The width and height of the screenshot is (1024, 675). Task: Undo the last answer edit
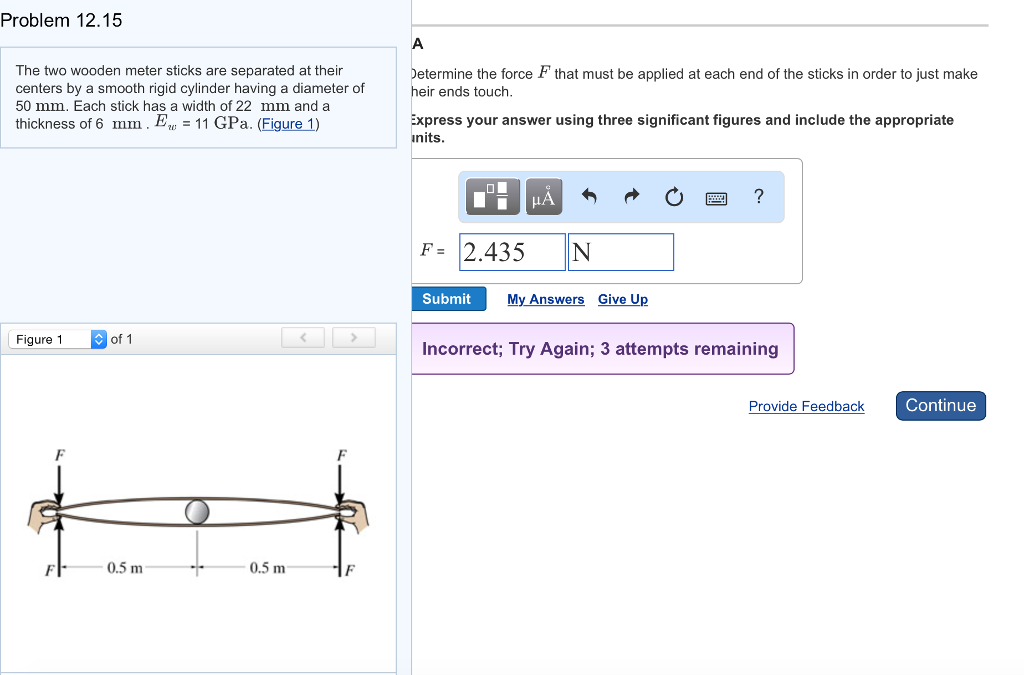(589, 196)
